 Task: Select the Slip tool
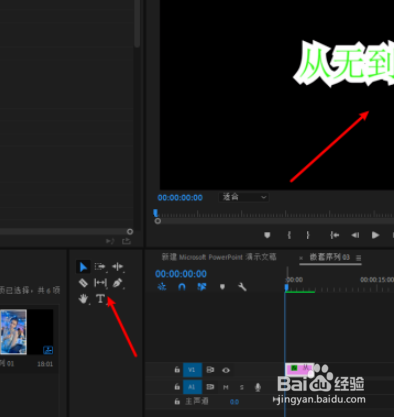pyautogui.click(x=100, y=283)
